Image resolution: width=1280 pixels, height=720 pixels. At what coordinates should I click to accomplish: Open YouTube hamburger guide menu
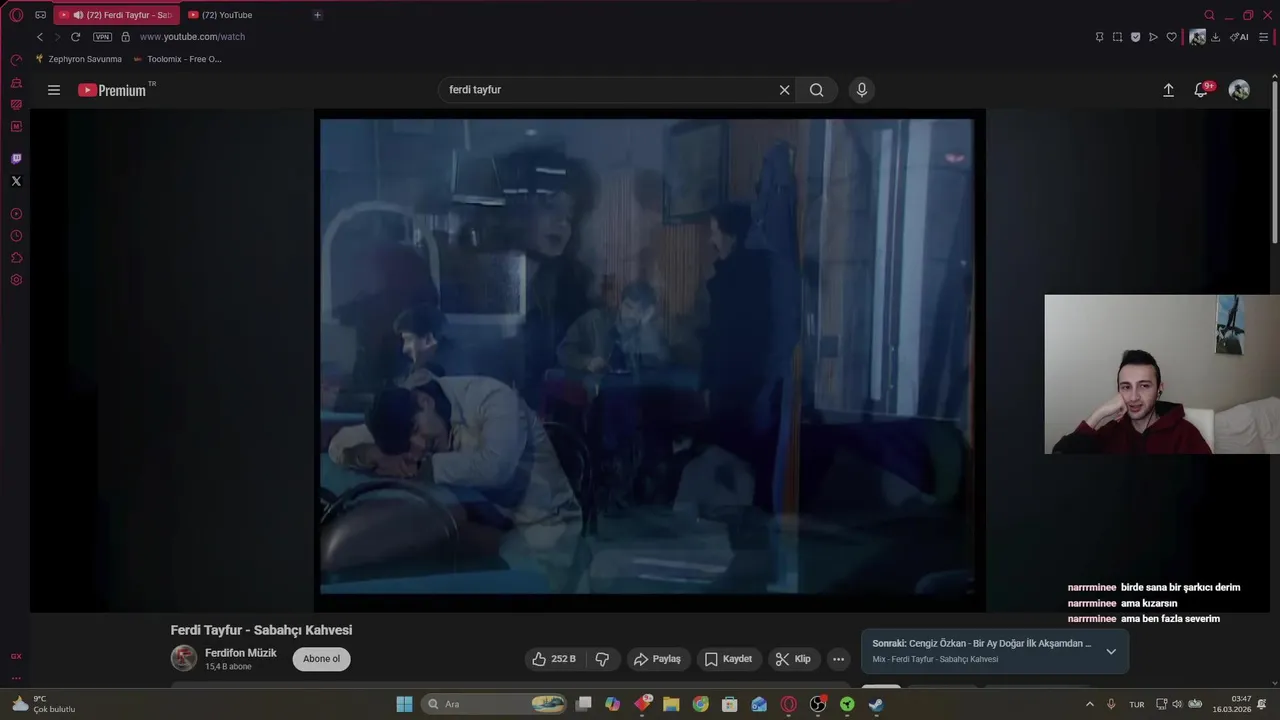54,90
